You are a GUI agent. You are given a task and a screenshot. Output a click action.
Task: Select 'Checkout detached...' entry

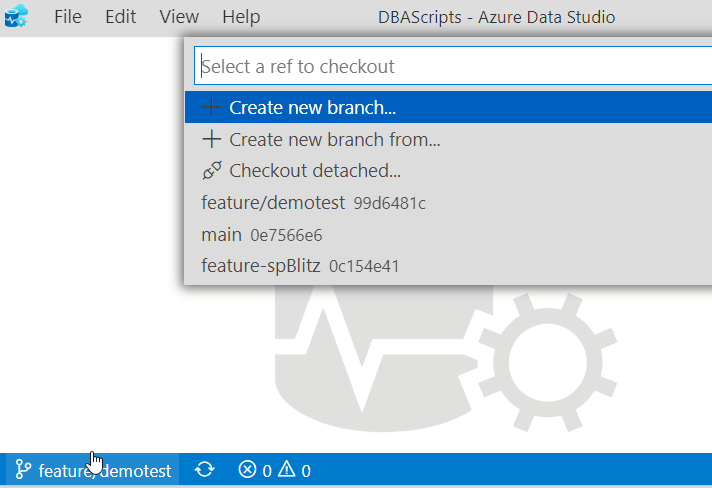314,171
